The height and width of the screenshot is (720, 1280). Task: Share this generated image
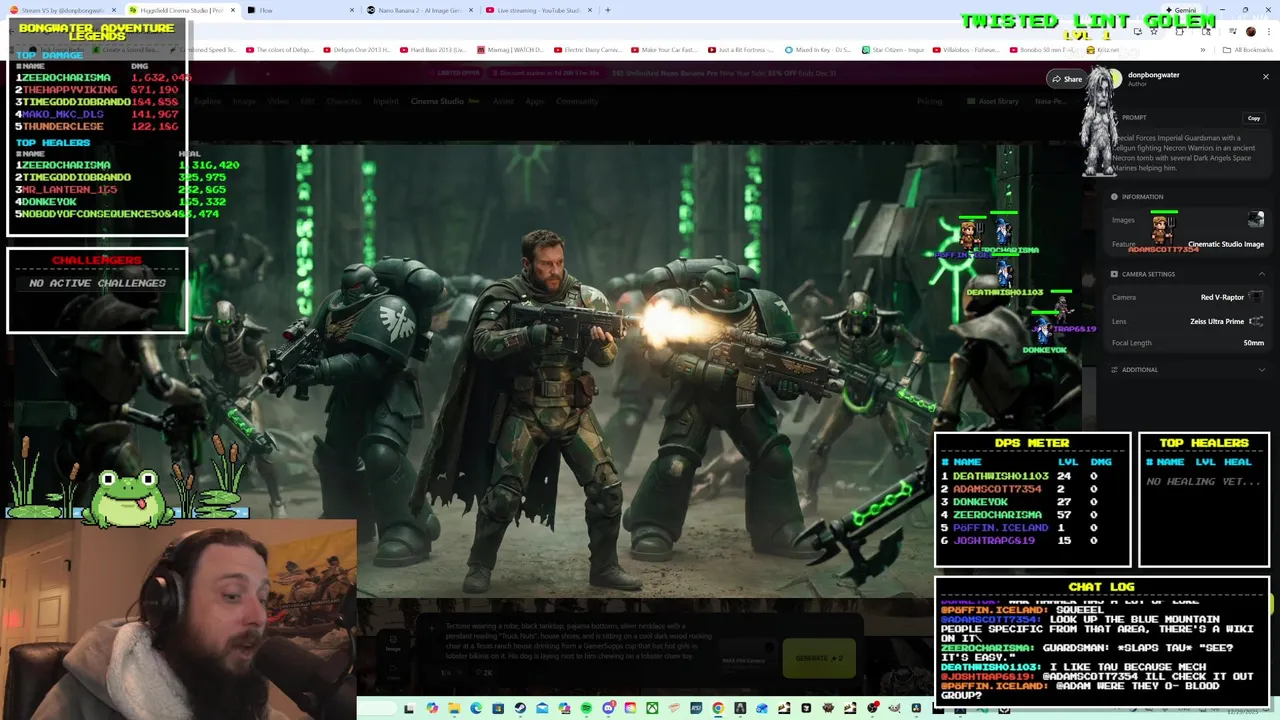(x=1067, y=79)
